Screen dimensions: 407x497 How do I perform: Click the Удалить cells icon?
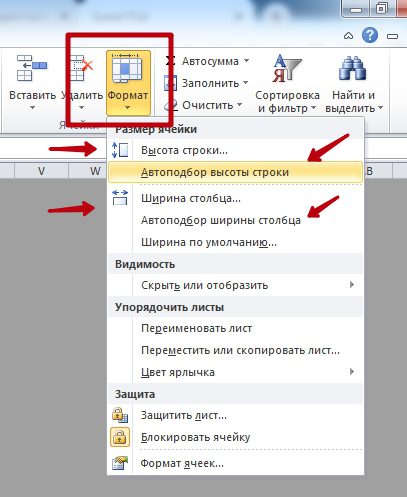tap(81, 68)
